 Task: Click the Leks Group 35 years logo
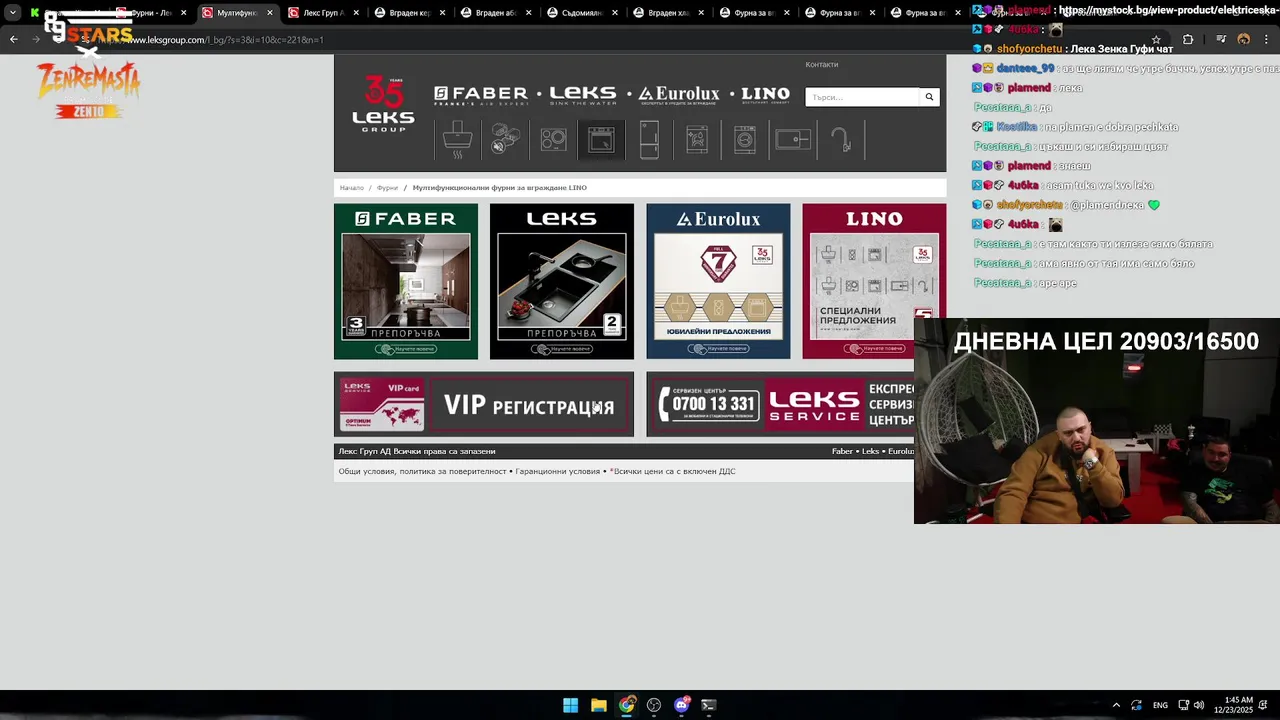point(383,104)
